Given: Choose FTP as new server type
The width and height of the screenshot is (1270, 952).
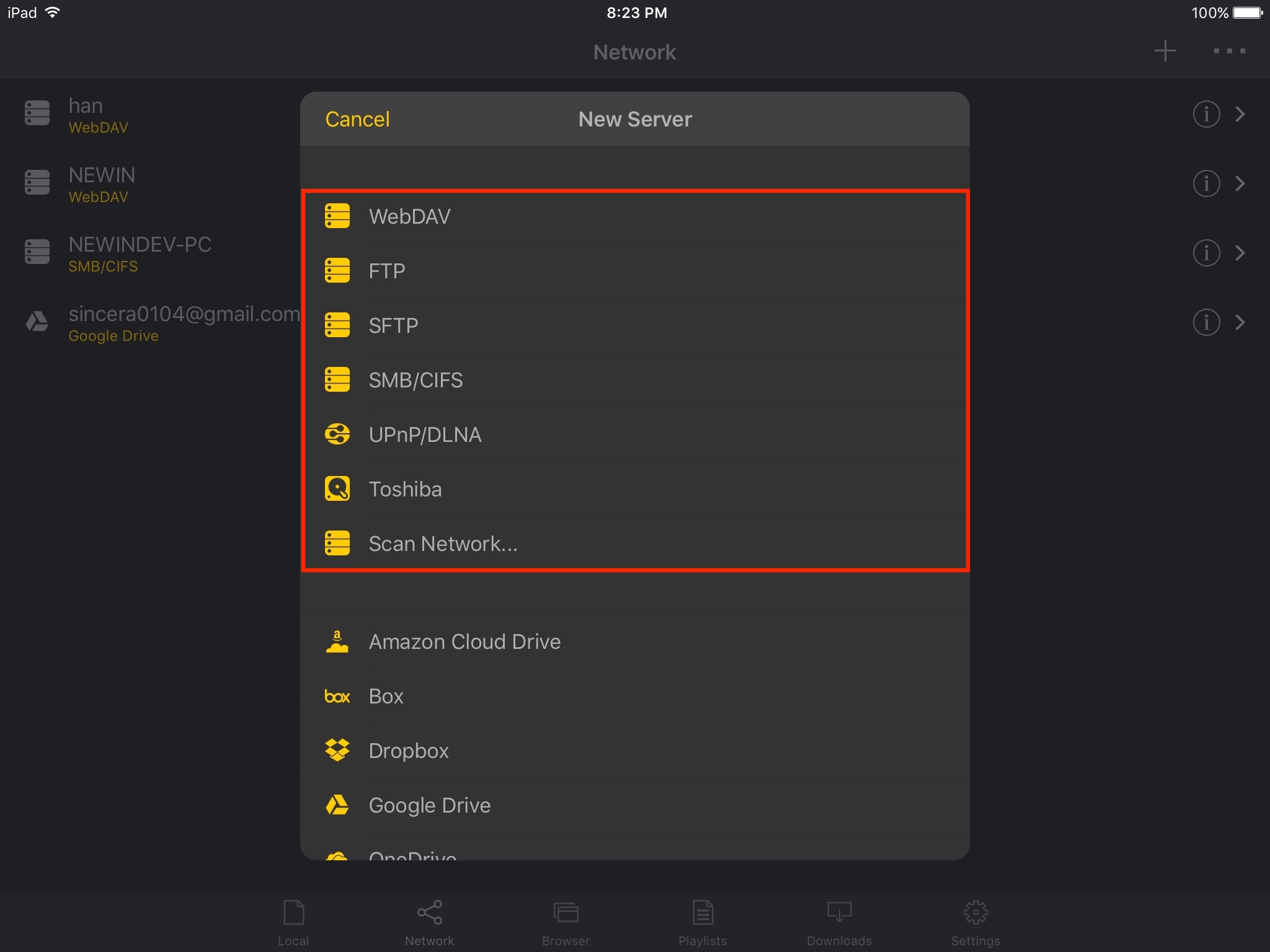Looking at the screenshot, I should pos(635,271).
